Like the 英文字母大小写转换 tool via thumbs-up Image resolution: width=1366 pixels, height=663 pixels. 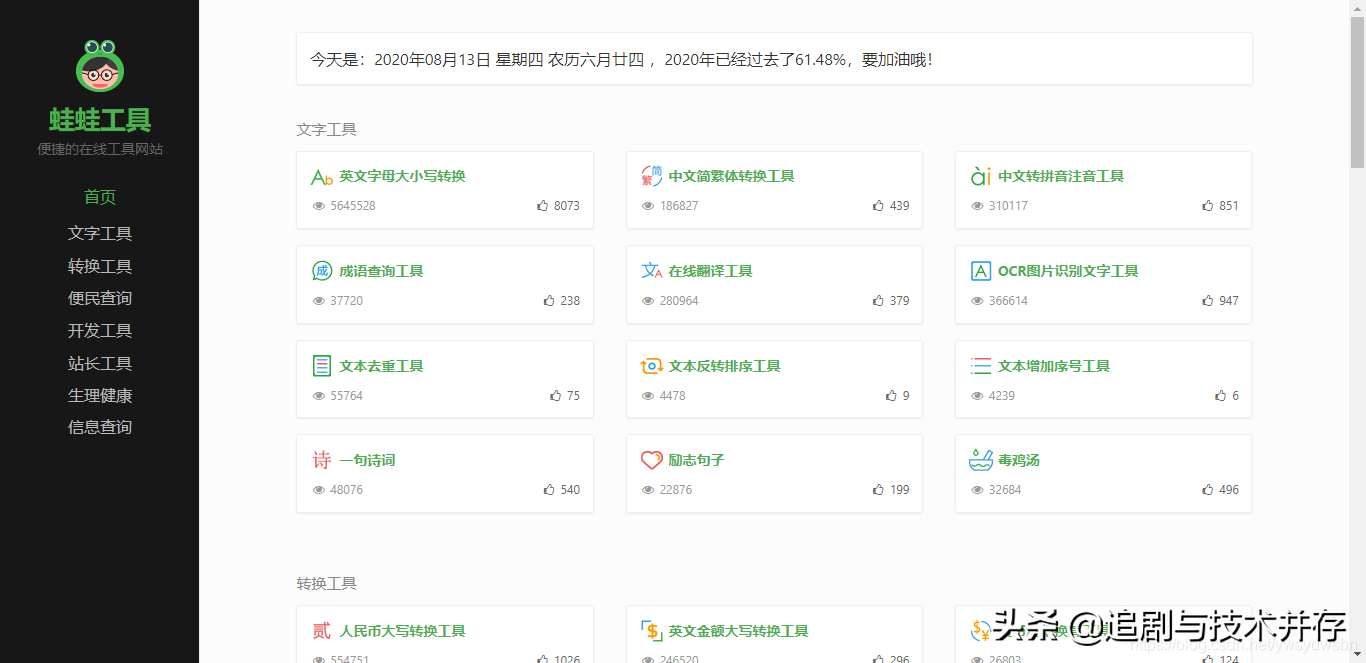(543, 206)
